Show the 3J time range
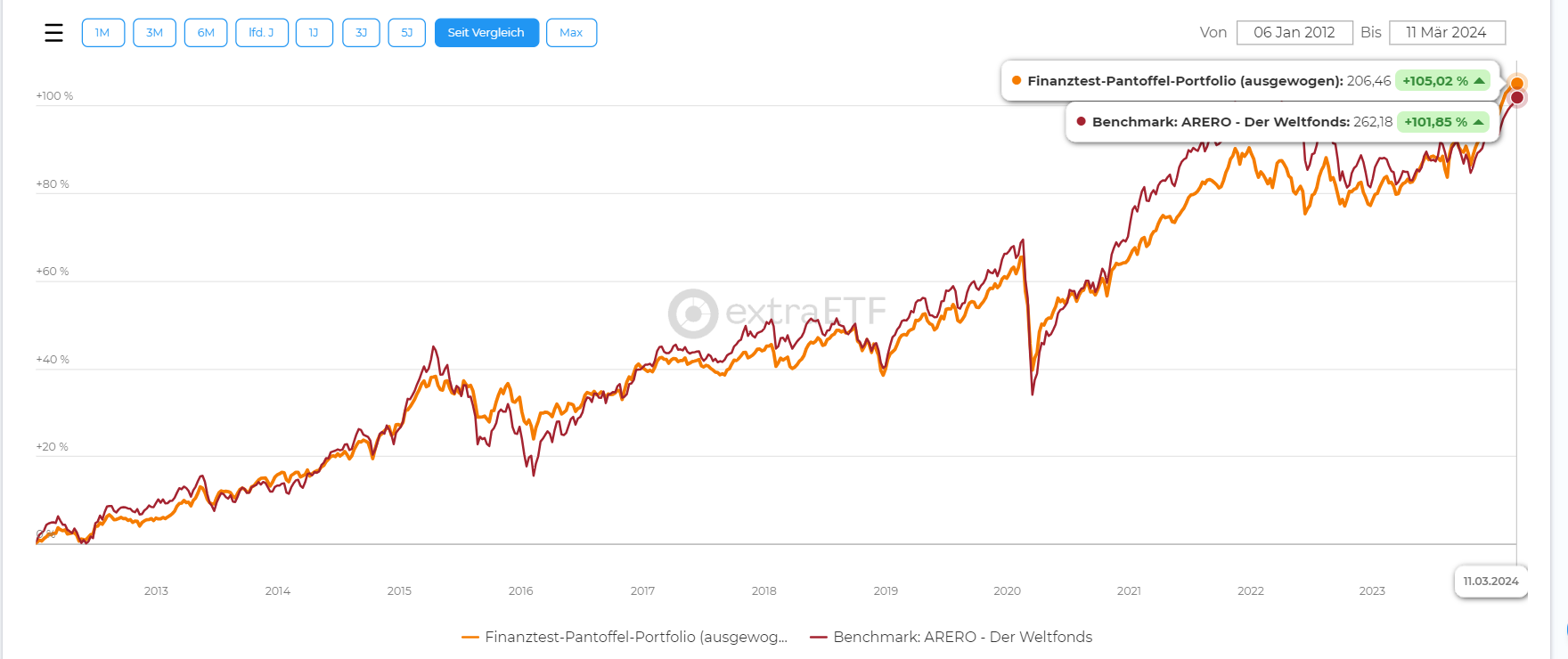The image size is (1568, 659). tap(361, 33)
